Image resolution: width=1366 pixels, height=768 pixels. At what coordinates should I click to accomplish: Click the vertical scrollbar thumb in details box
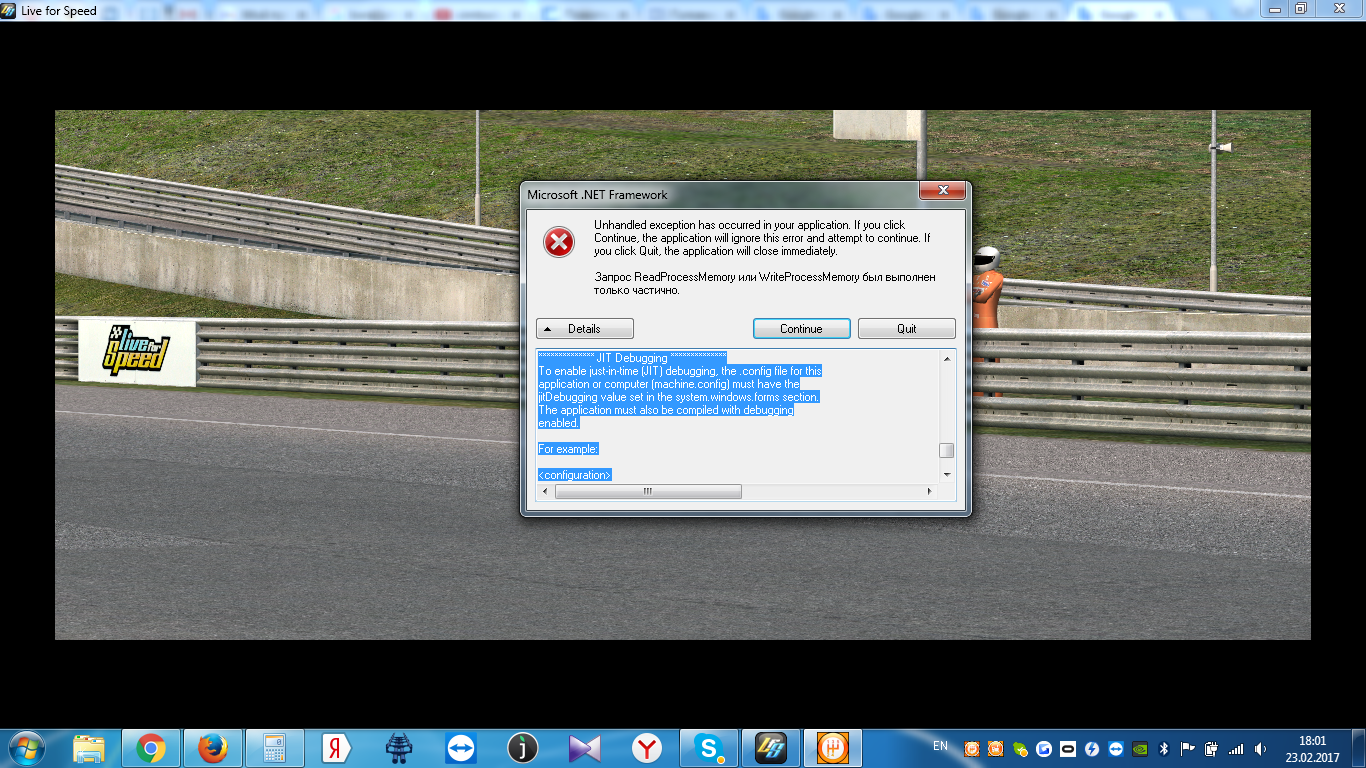pyautogui.click(x=946, y=450)
